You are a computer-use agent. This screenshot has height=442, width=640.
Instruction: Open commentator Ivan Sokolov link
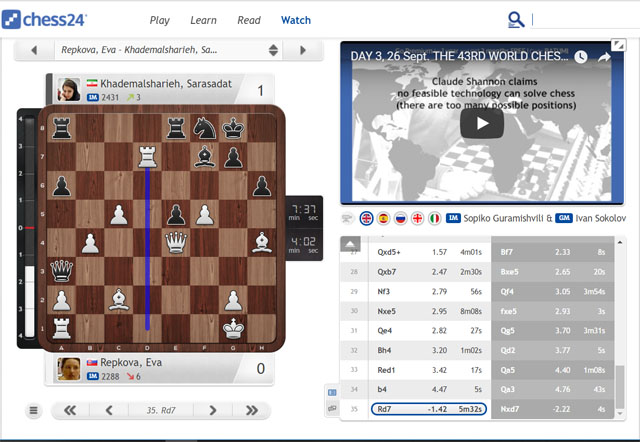coord(600,218)
